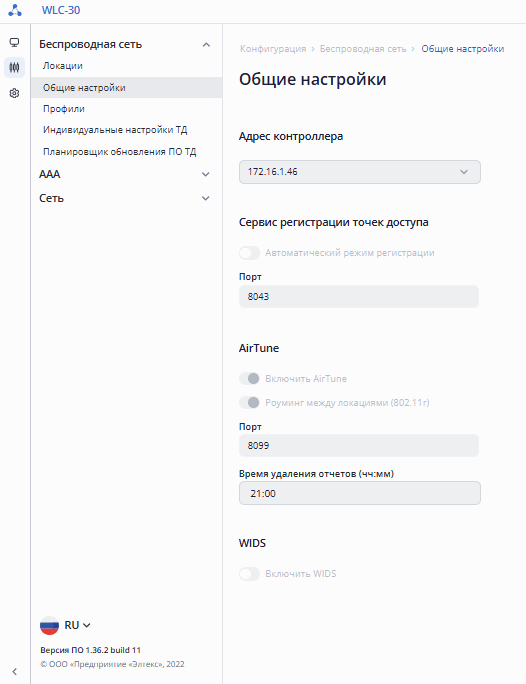Click the Russian flag language icon
The width and height of the screenshot is (526, 684).
(49, 625)
